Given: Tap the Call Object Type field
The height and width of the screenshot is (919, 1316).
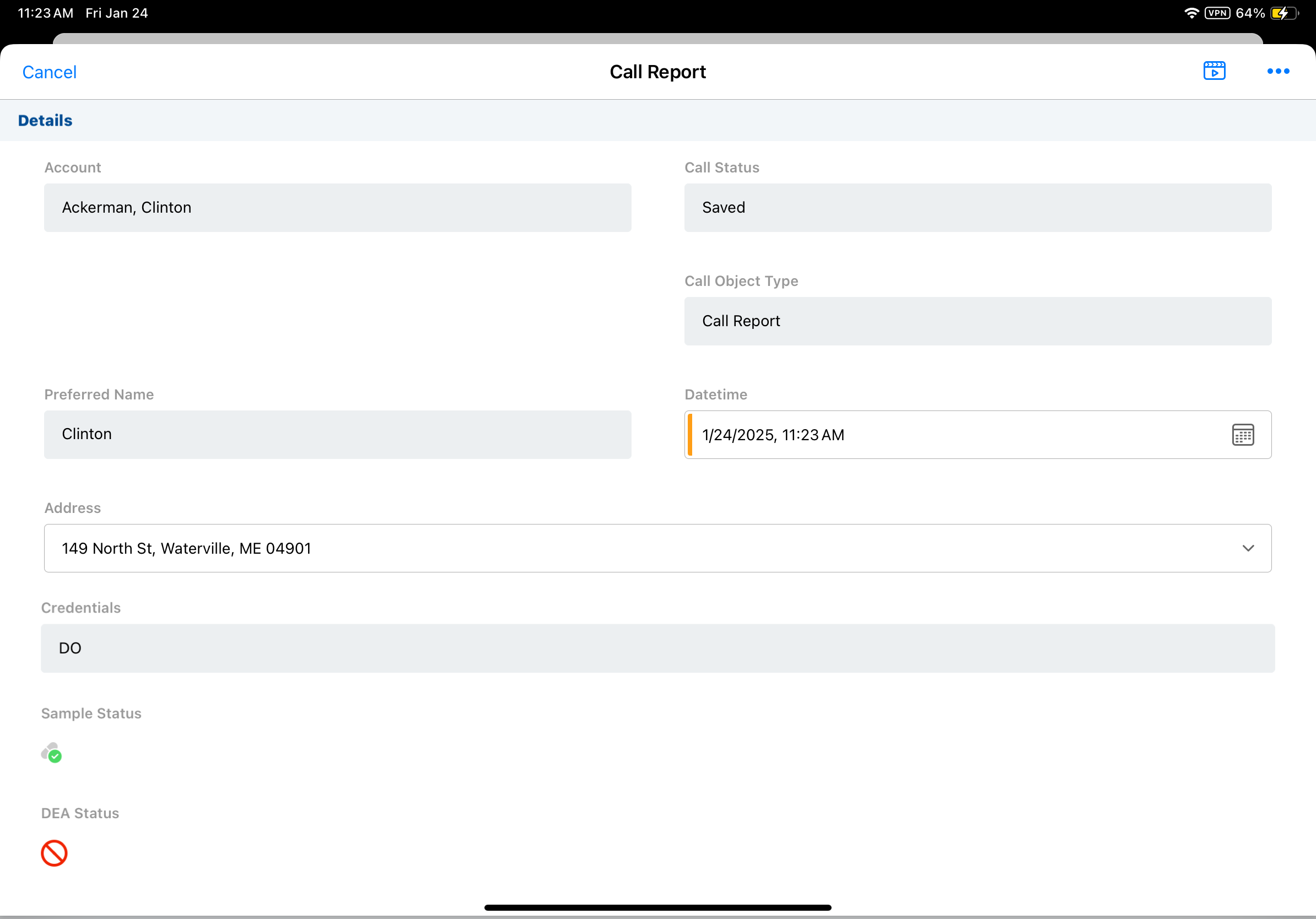Looking at the screenshot, I should (x=977, y=321).
